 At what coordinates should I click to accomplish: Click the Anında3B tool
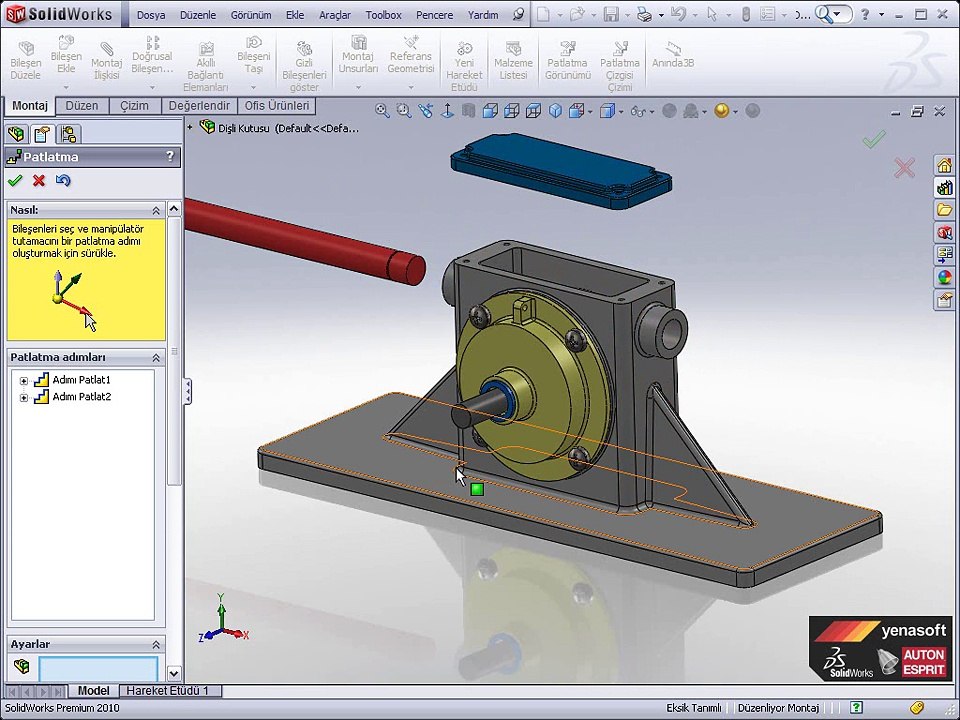(x=673, y=55)
